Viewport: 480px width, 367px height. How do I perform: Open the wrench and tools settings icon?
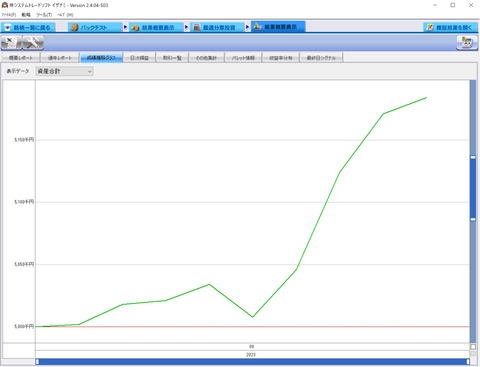pyautogui.click(x=33, y=43)
